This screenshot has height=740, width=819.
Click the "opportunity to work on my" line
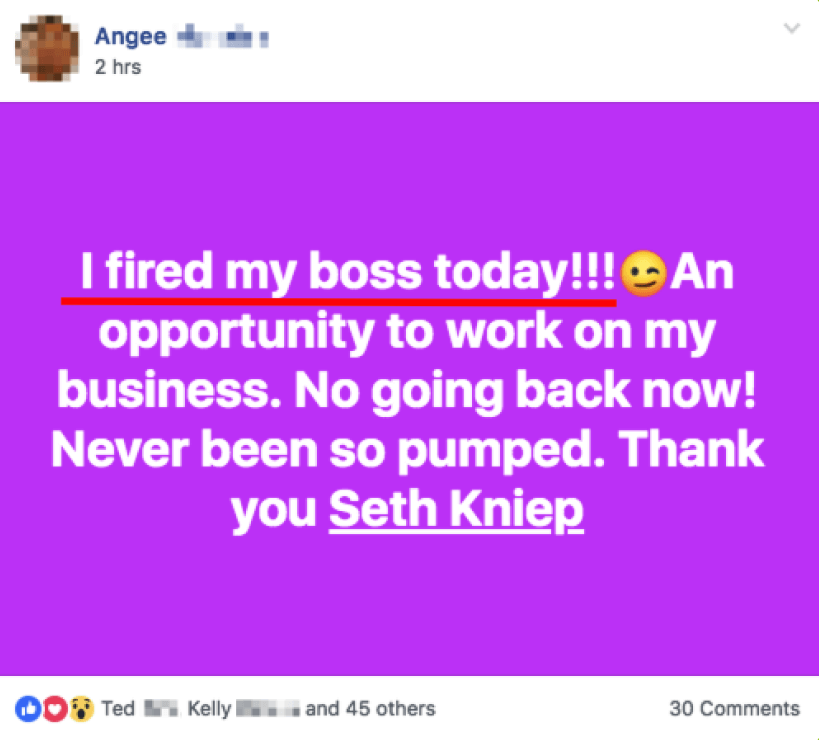point(408,333)
